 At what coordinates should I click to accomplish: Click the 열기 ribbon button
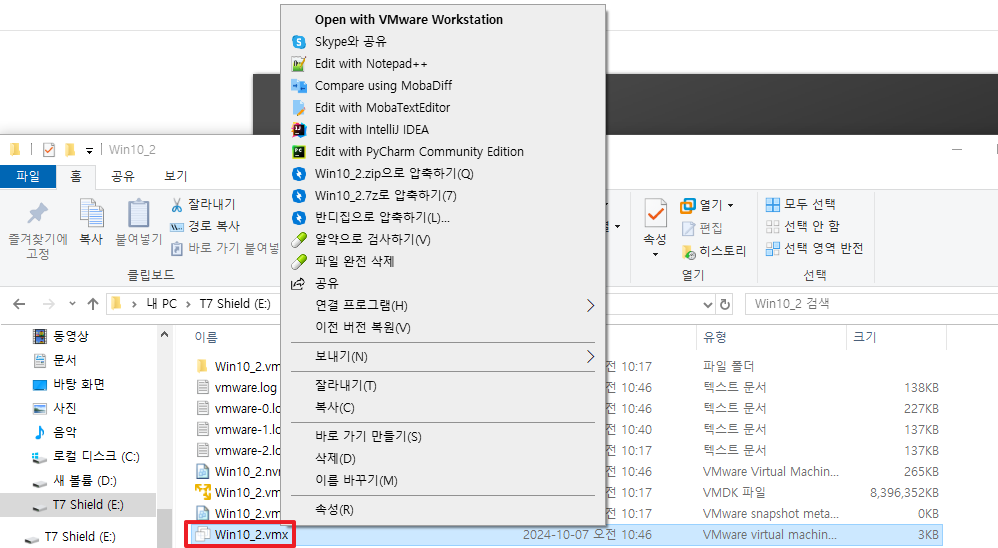(701, 205)
